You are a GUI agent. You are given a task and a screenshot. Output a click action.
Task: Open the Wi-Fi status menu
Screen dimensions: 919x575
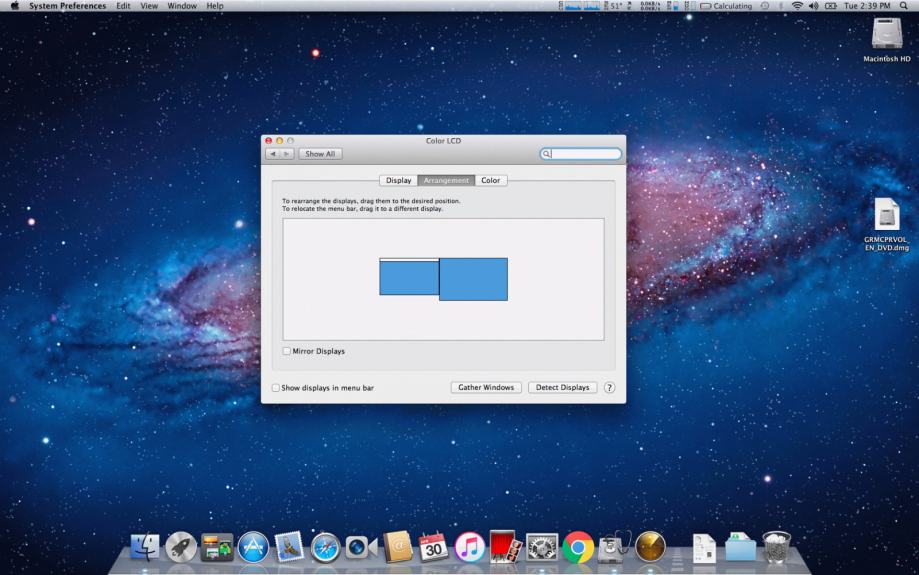[x=798, y=6]
